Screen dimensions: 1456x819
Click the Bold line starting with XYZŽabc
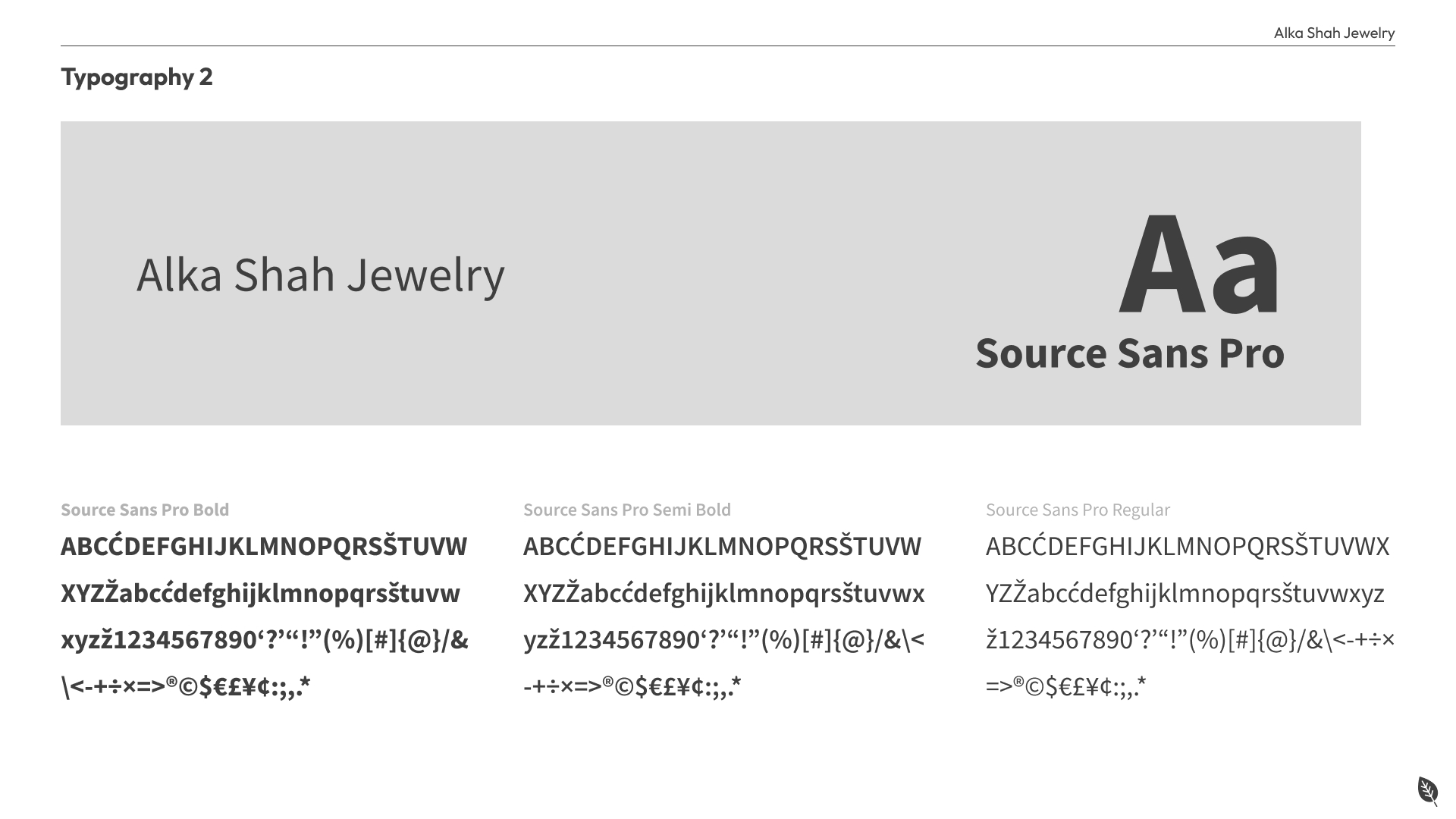(x=260, y=594)
